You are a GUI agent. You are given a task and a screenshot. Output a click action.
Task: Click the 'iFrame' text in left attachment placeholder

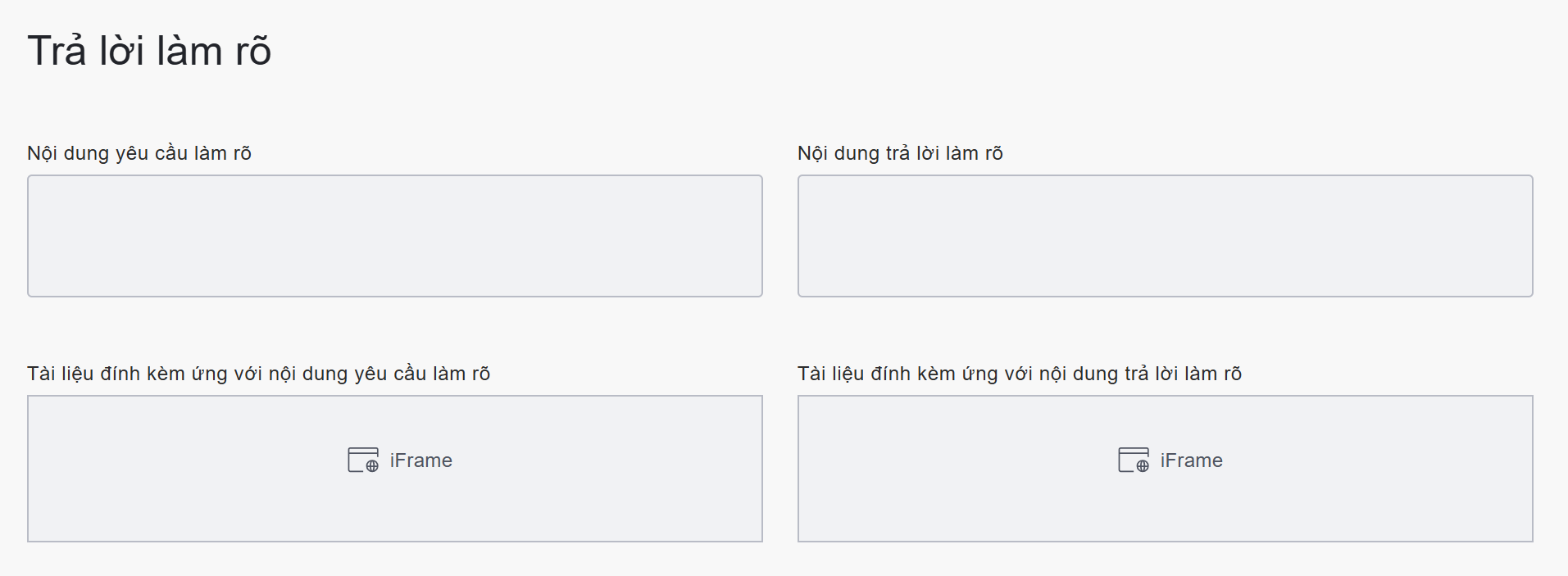pyautogui.click(x=420, y=460)
